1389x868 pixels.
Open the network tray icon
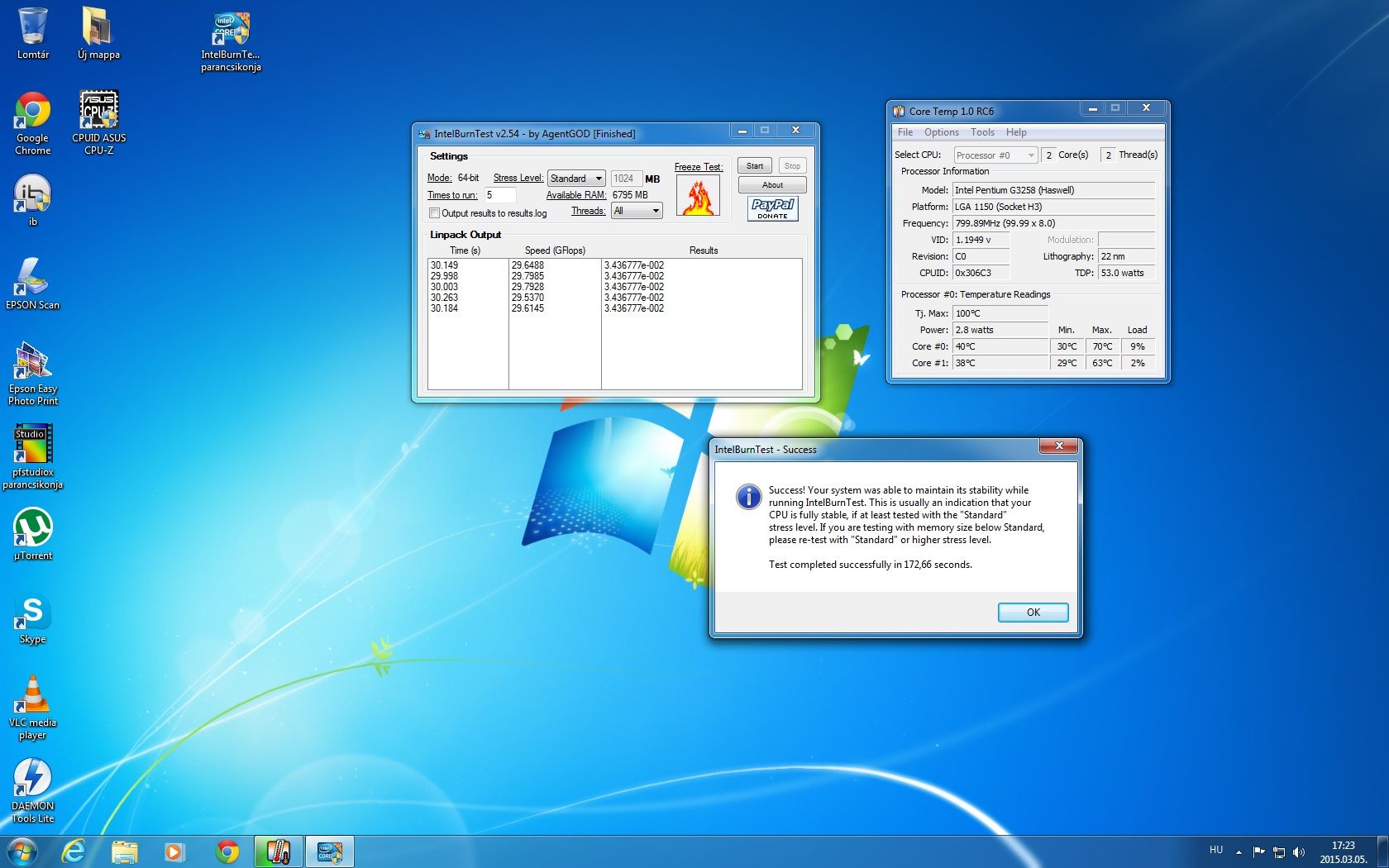(x=1278, y=851)
